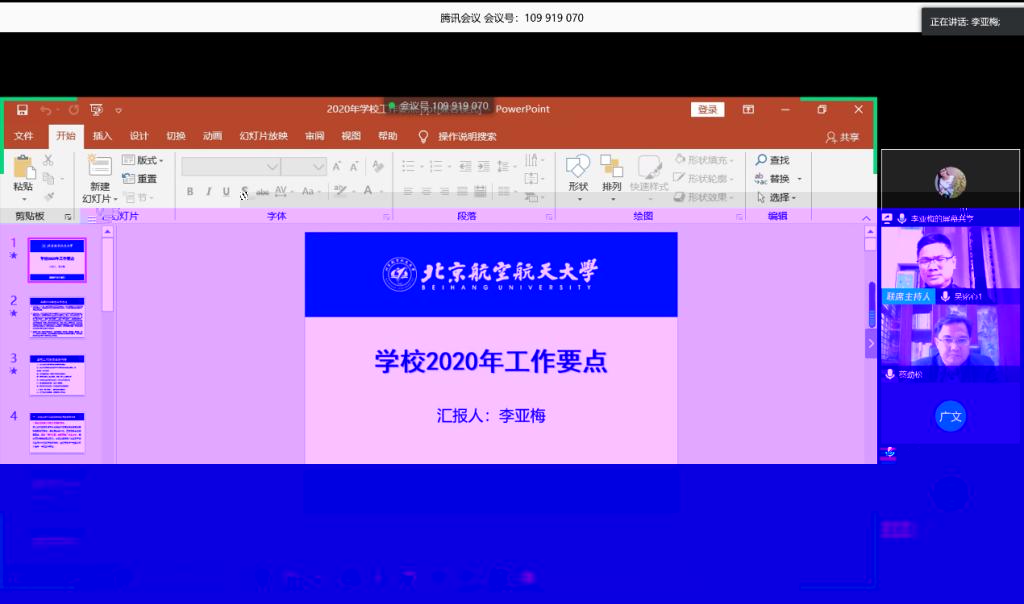Viewport: 1024px width, 604px height.
Task: Open the 文件 tab
Action: tap(24, 136)
